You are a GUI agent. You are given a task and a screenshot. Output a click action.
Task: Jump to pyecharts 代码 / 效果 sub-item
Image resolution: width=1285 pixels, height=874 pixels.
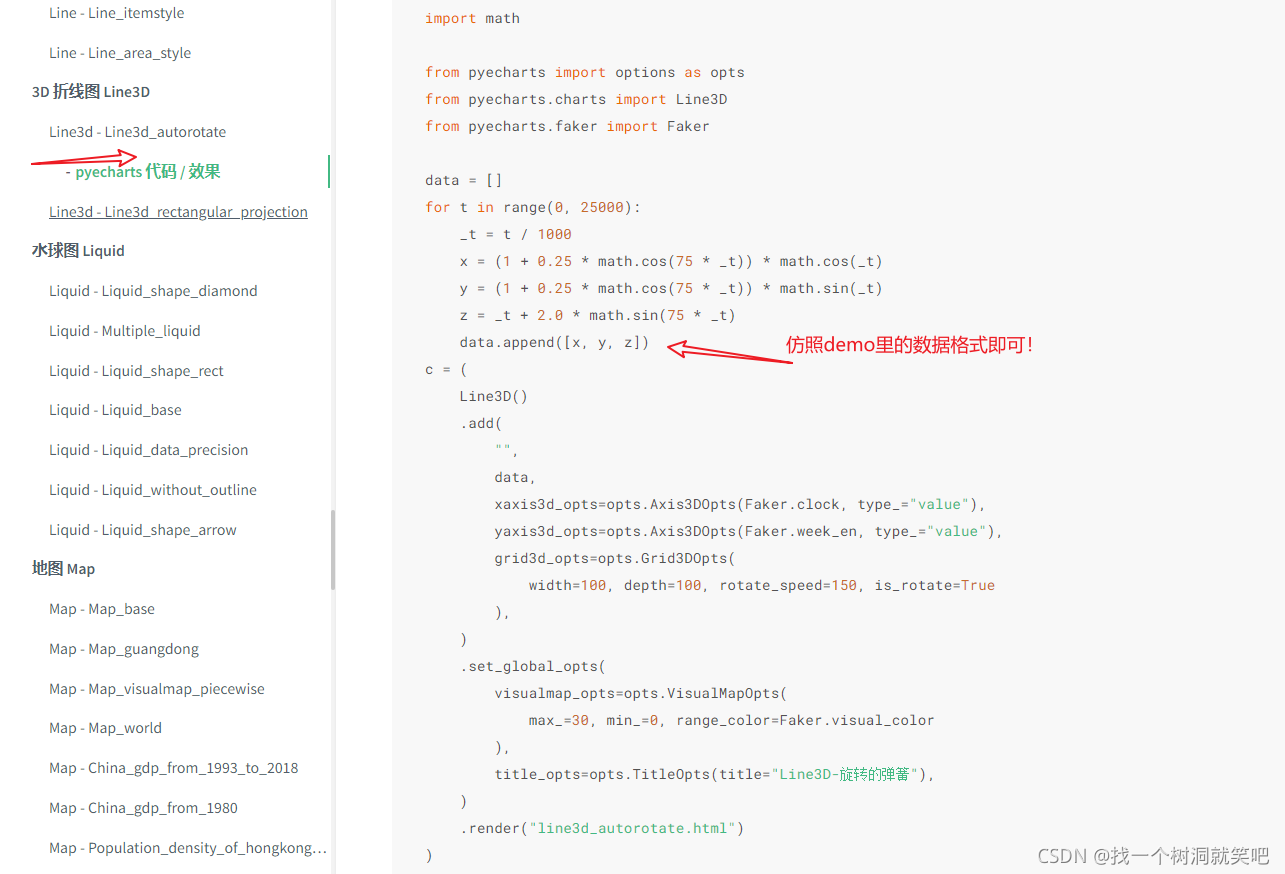[148, 172]
